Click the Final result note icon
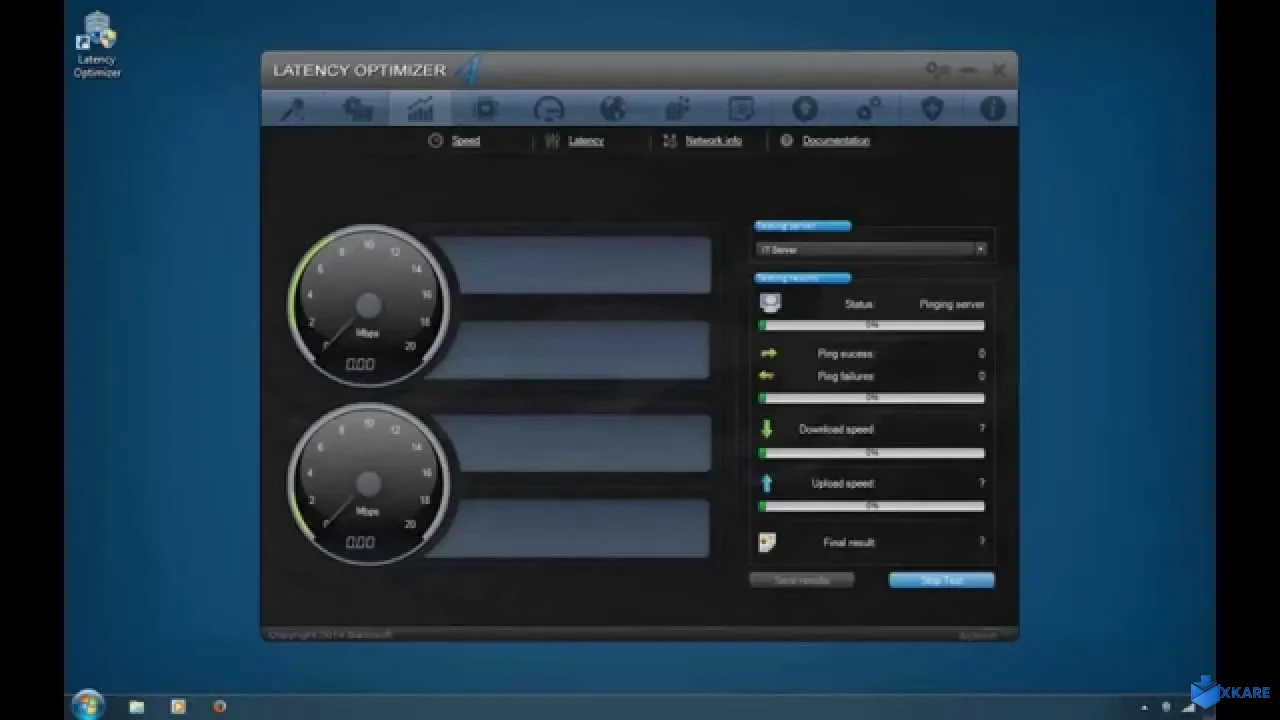 tap(767, 542)
